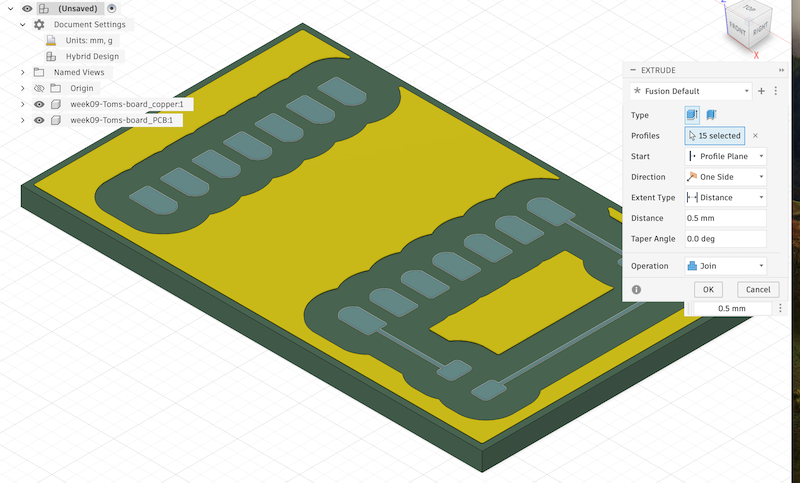Screen dimensions: 800x483
Task: Expand week09-Toms-board_copper:1 component
Action: pyautogui.click(x=22, y=104)
